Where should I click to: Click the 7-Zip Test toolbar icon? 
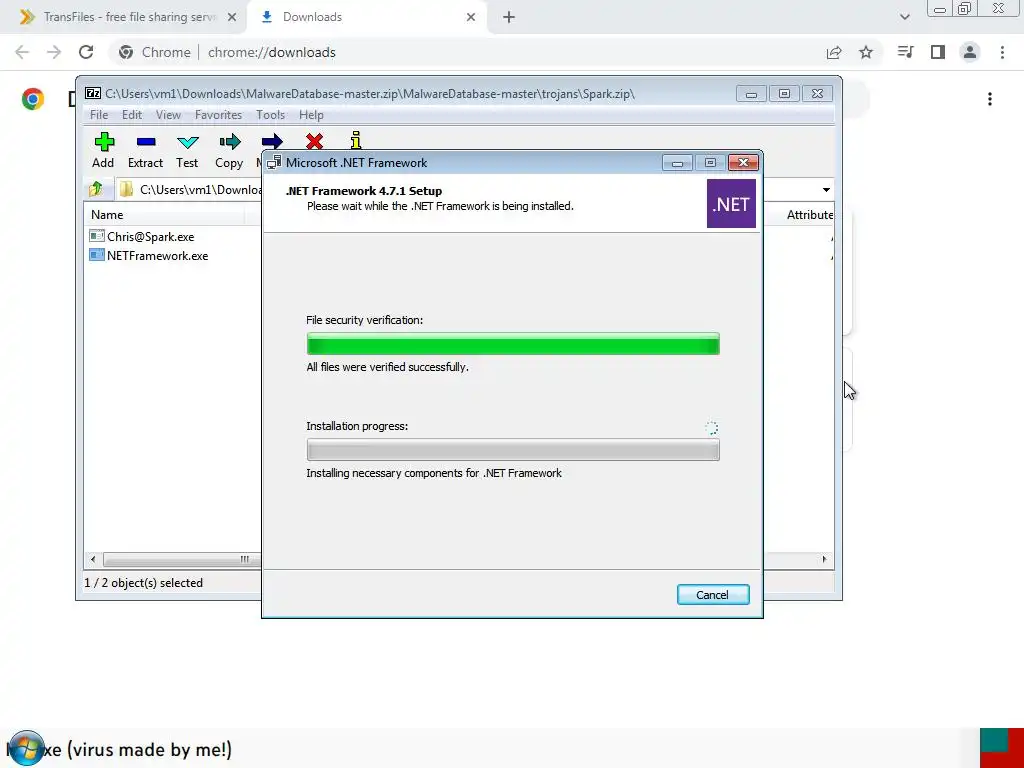pos(187,142)
